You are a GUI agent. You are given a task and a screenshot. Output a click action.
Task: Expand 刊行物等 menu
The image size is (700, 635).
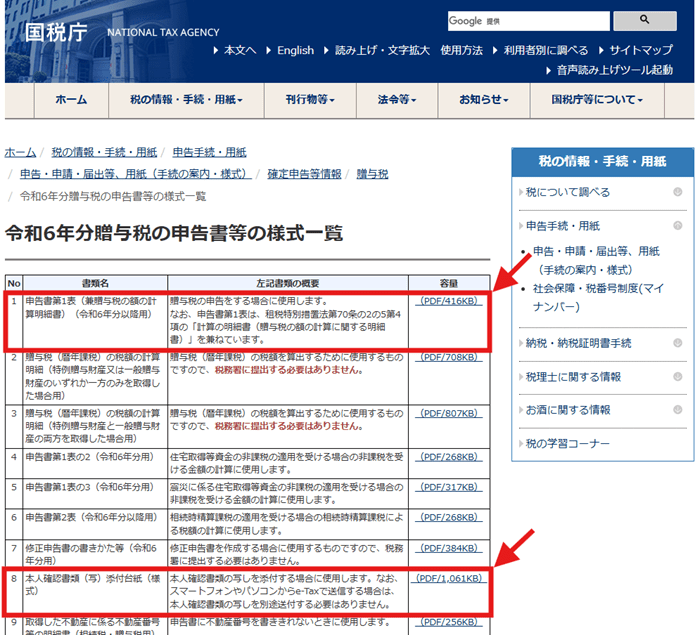310,100
